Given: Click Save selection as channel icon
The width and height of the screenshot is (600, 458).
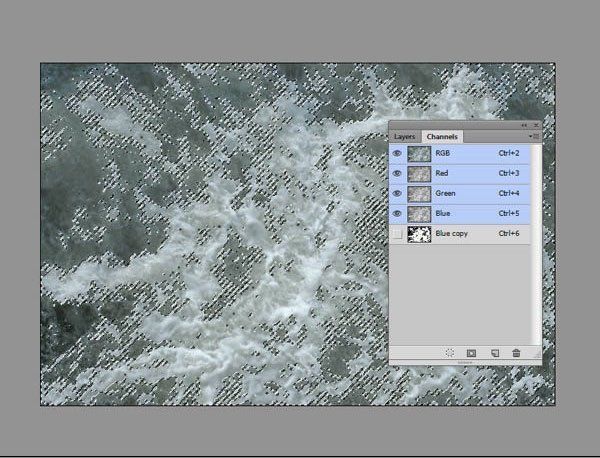Looking at the screenshot, I should click(x=471, y=353).
